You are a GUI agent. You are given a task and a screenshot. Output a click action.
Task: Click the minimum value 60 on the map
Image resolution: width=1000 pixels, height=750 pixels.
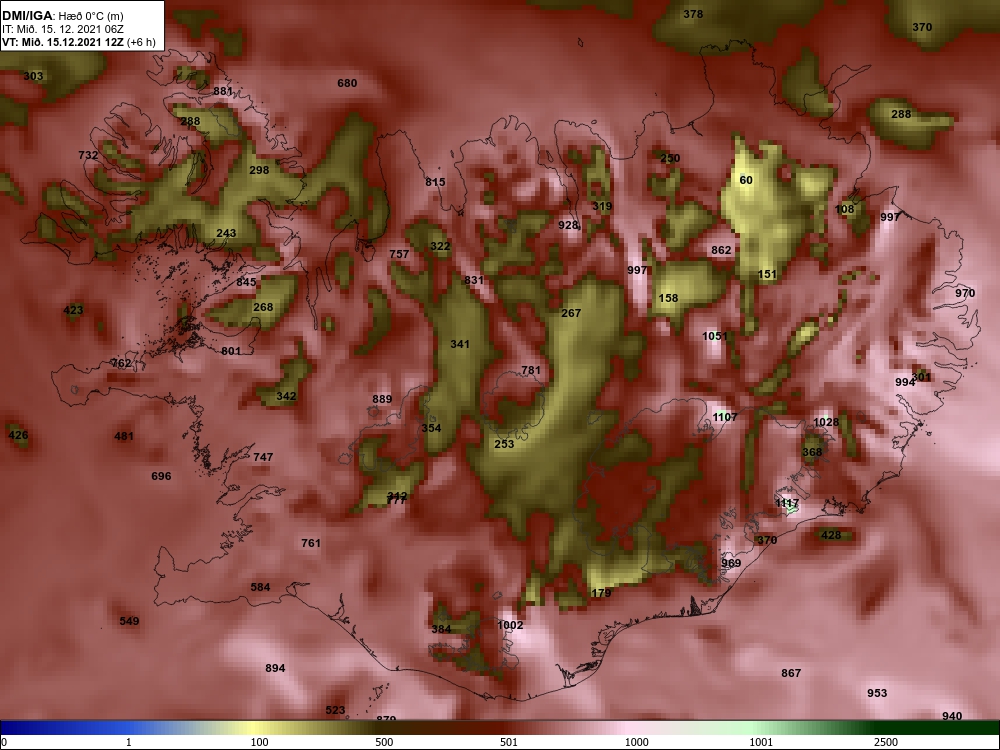point(746,180)
